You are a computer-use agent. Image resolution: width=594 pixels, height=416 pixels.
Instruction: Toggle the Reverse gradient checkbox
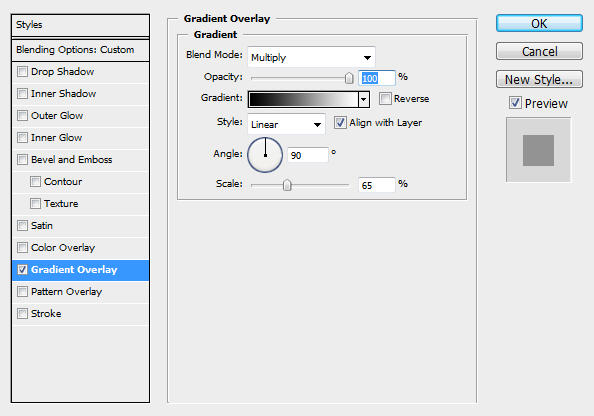point(385,99)
